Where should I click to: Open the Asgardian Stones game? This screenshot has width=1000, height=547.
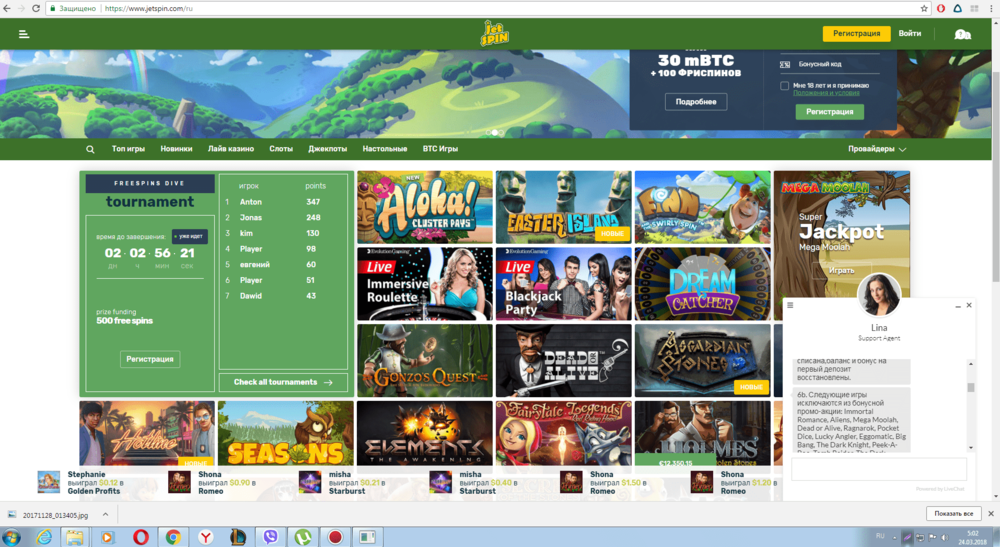click(x=703, y=360)
